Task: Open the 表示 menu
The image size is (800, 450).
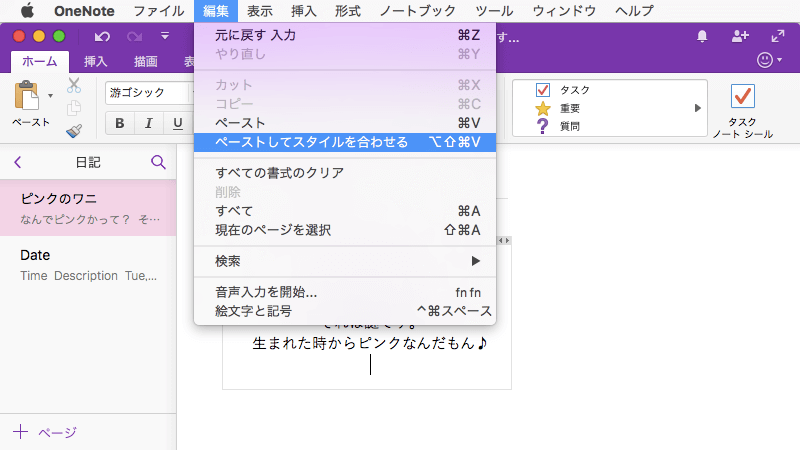Action: 260,11
